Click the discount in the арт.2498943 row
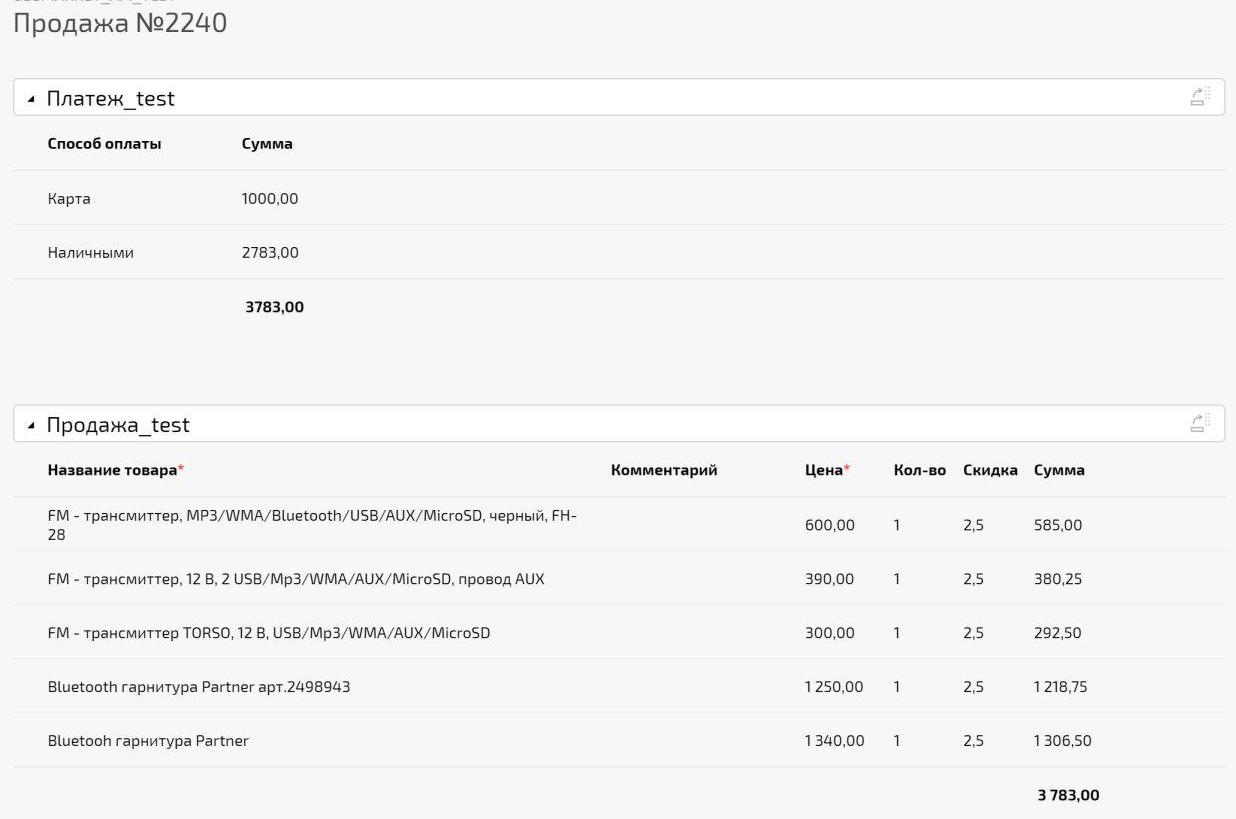Image resolution: width=1236 pixels, height=819 pixels. (974, 687)
